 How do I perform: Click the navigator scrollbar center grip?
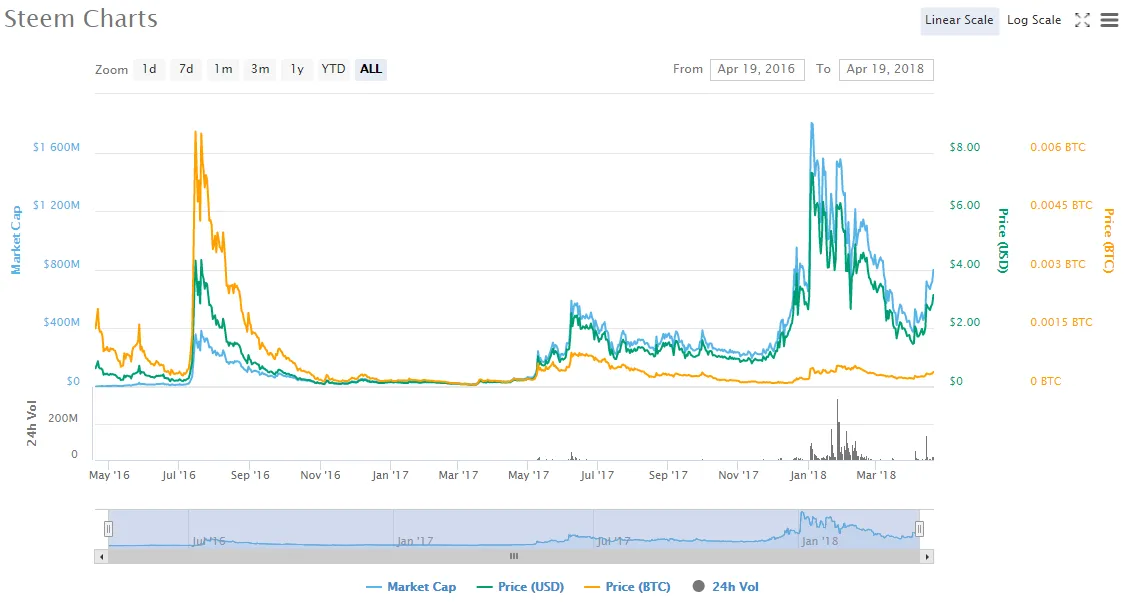click(514, 557)
